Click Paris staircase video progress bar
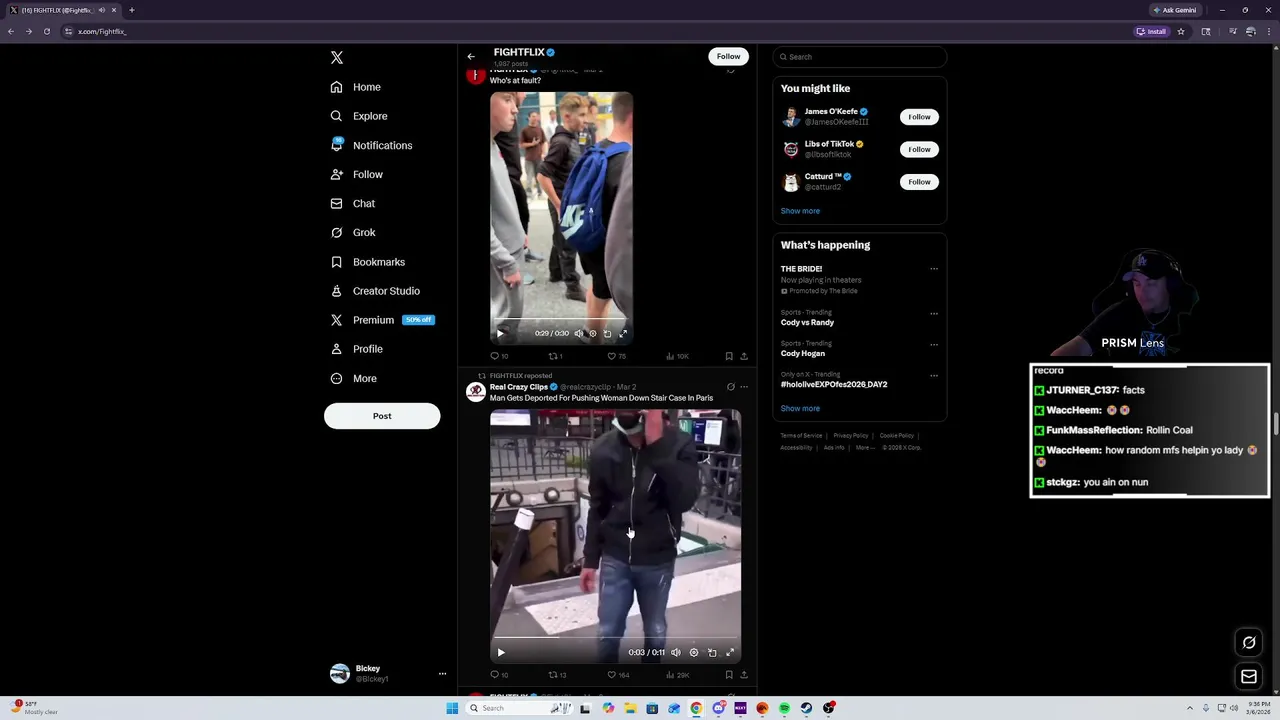 pyautogui.click(x=615, y=638)
